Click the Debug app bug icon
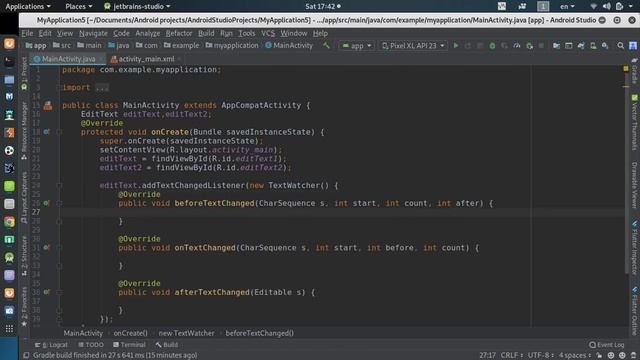 pos(492,46)
